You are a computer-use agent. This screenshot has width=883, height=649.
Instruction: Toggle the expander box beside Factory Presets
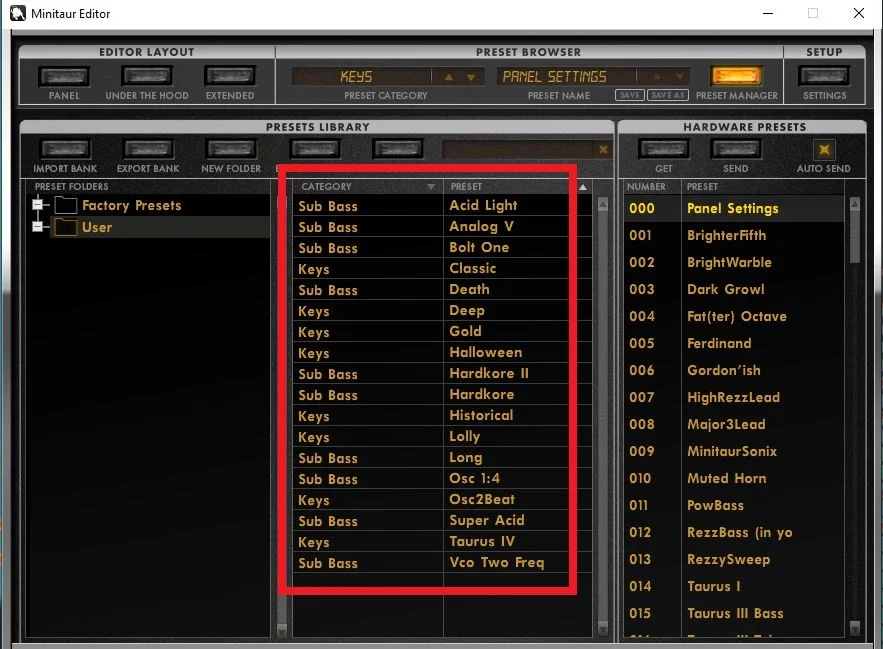[37, 205]
